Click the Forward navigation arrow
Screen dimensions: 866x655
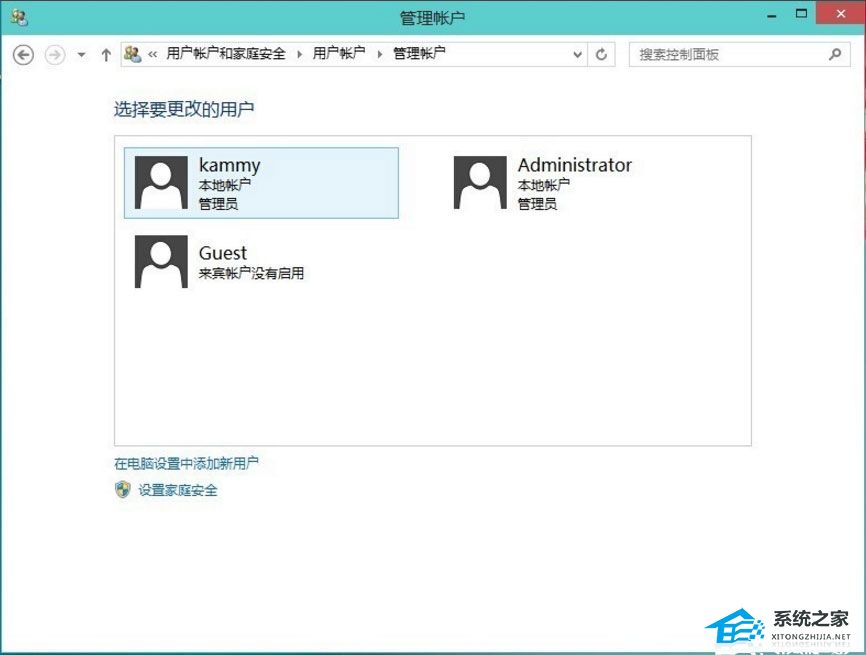(55, 55)
